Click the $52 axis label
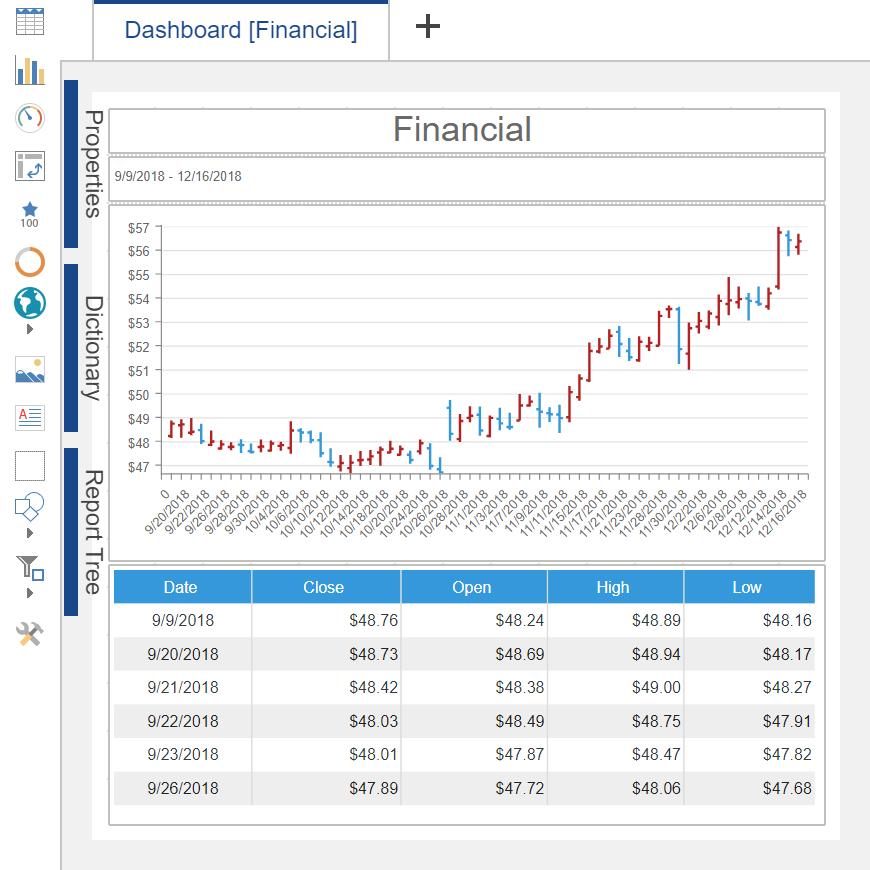Viewport: 870px width, 870px height. point(139,347)
